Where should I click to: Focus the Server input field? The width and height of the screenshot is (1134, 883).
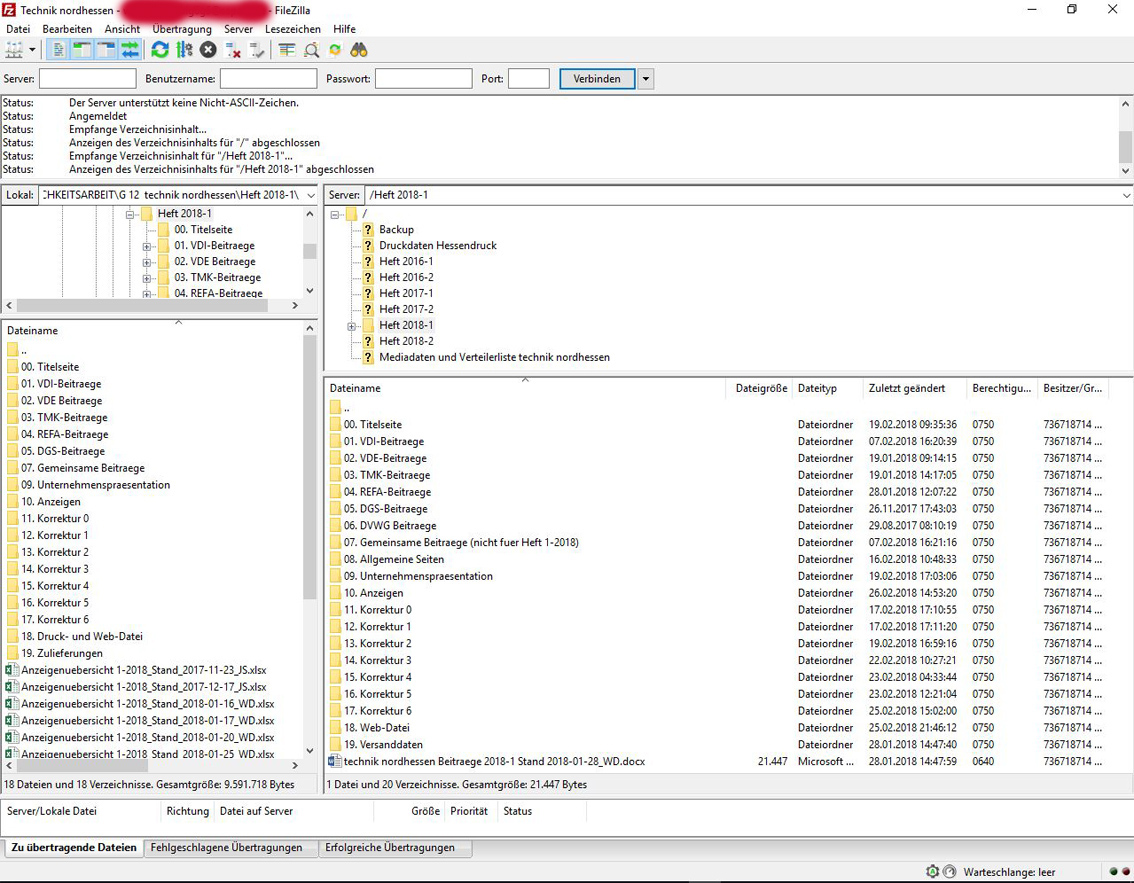pos(88,79)
